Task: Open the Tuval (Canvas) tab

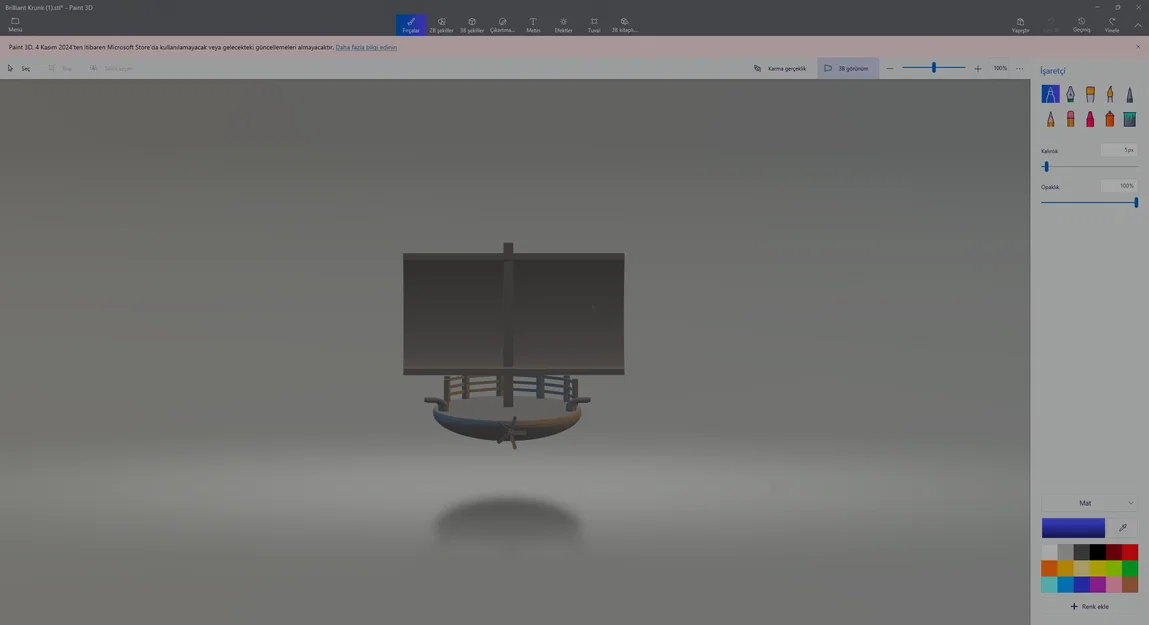Action: point(594,25)
